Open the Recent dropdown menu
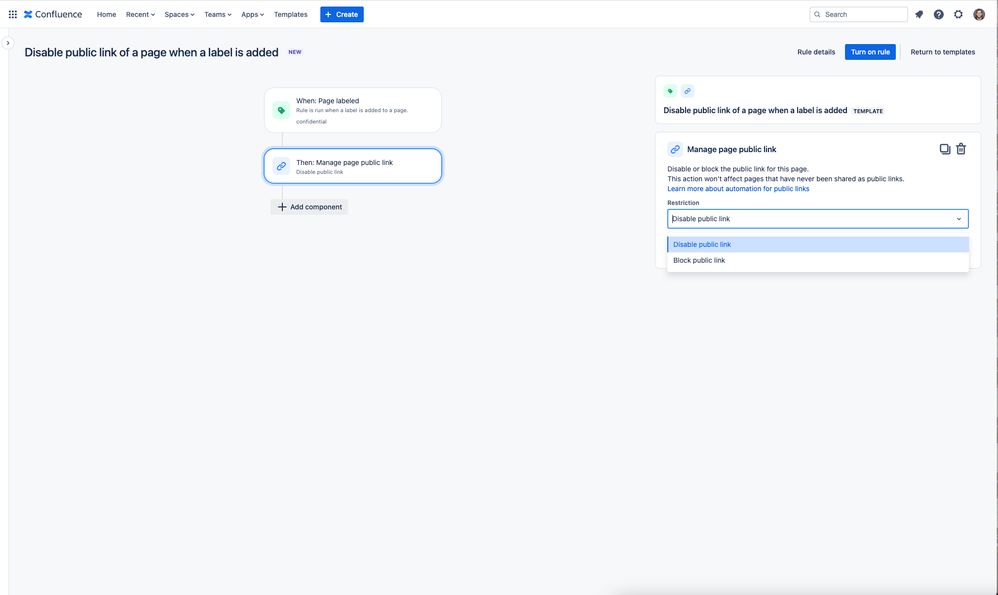The image size is (998, 595). point(140,14)
